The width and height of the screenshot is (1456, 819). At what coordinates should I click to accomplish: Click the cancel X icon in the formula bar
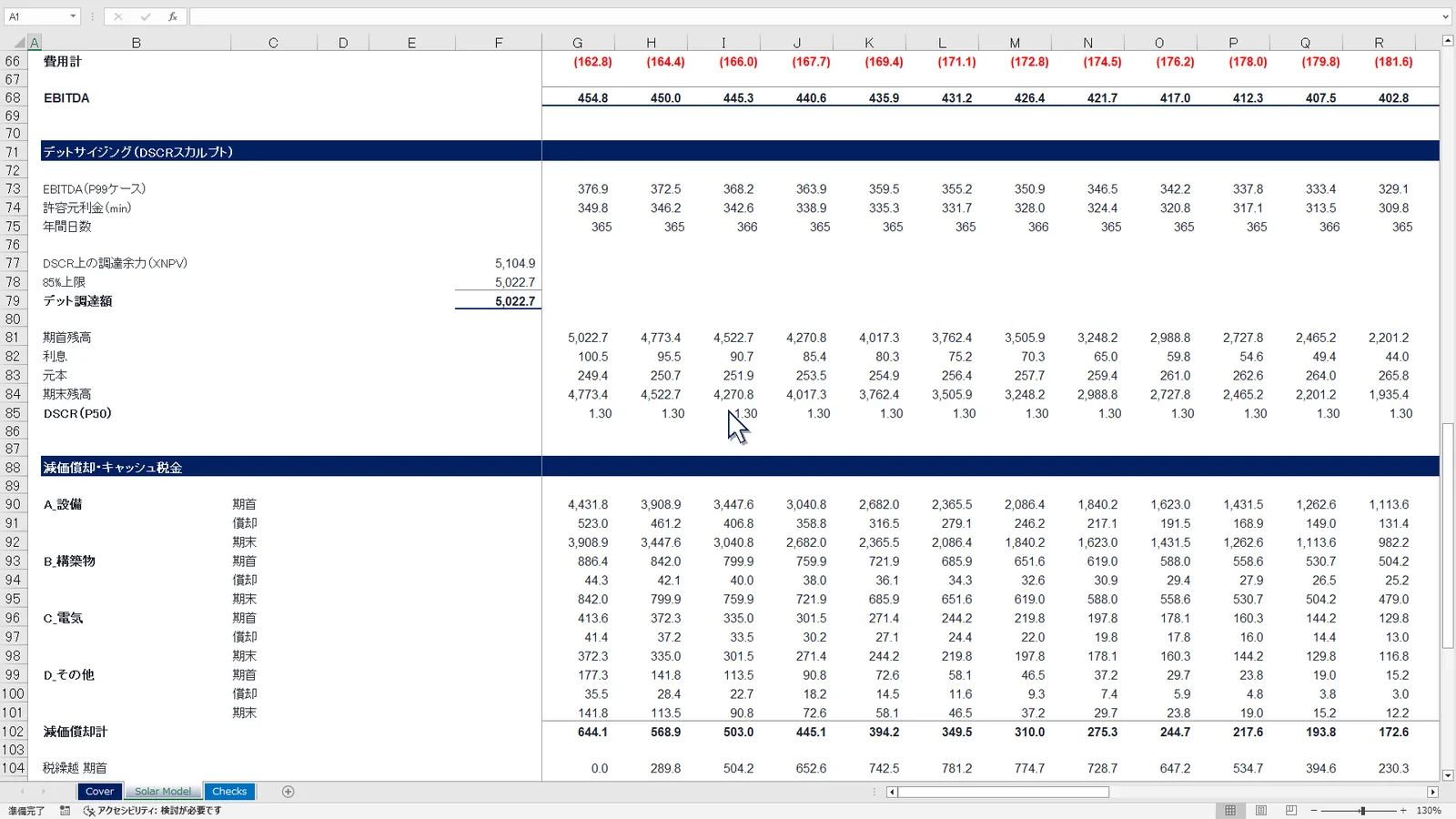coord(117,16)
